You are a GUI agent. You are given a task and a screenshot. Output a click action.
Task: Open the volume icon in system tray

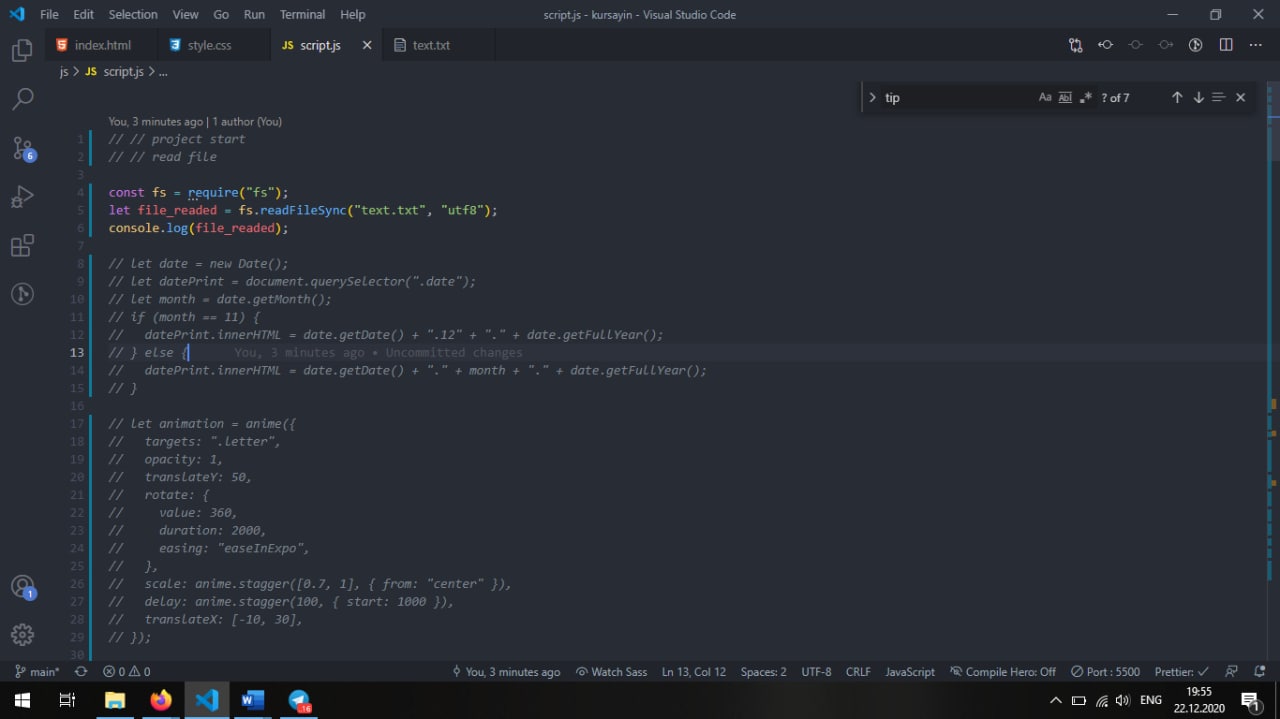1122,700
